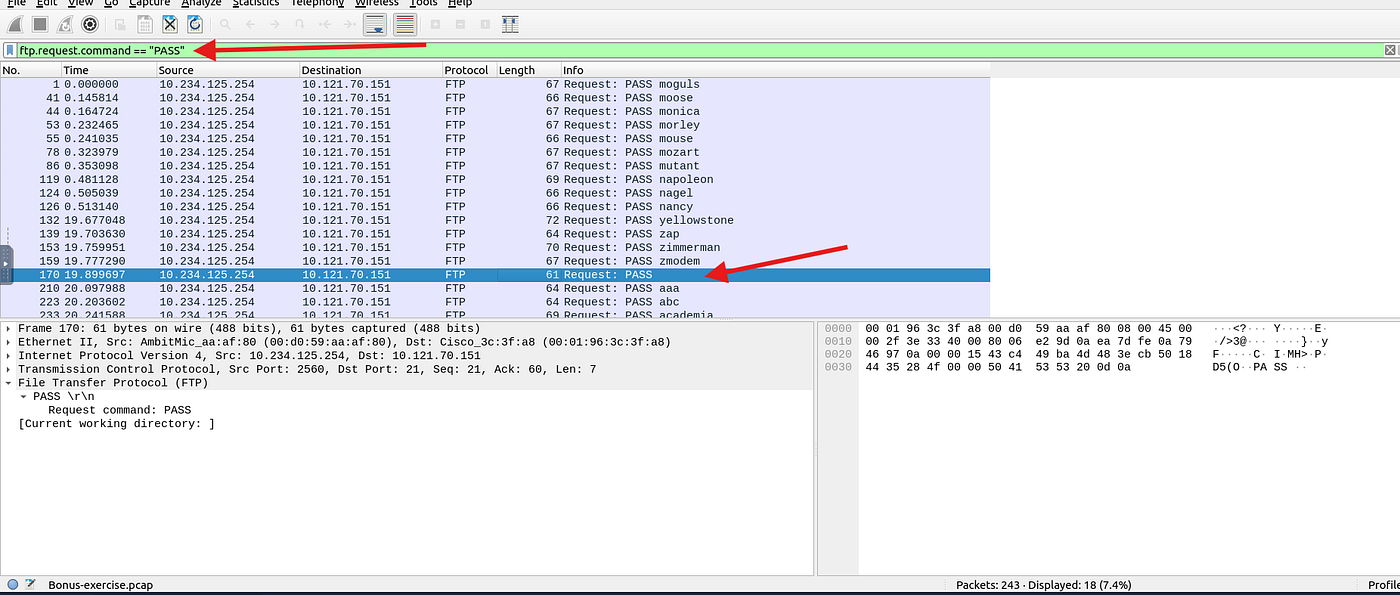
Task: Toggle packet list colorization
Action: (x=405, y=23)
